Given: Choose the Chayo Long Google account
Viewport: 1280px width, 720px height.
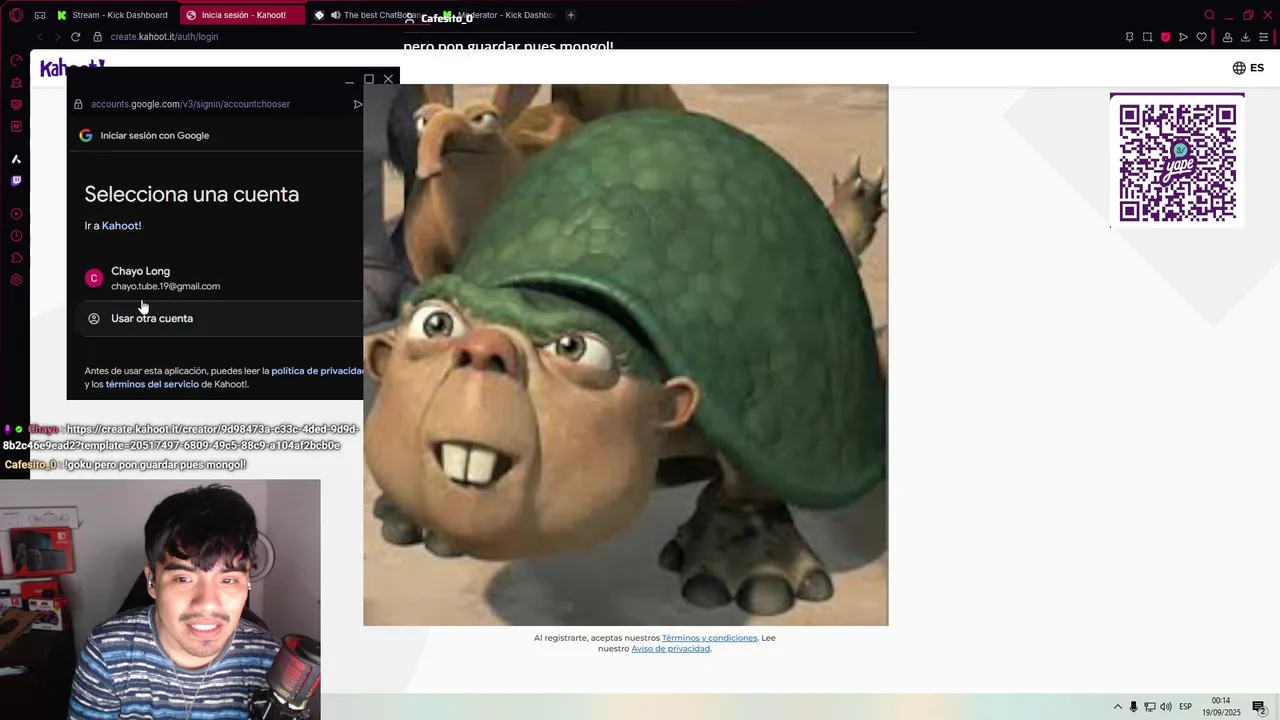Looking at the screenshot, I should [215, 278].
